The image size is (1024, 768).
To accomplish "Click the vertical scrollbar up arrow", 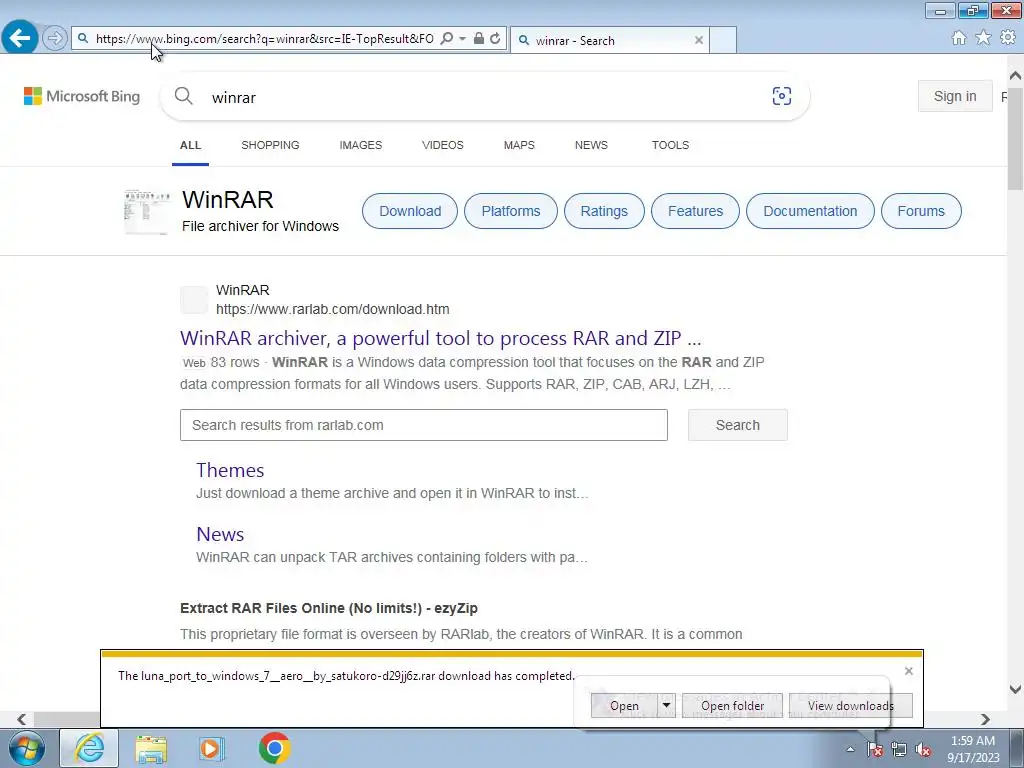I will tap(1015, 75).
